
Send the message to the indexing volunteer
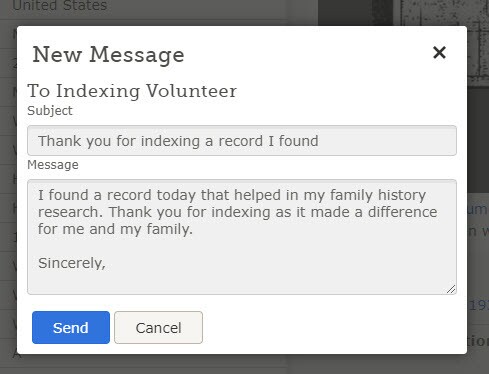coord(71,327)
